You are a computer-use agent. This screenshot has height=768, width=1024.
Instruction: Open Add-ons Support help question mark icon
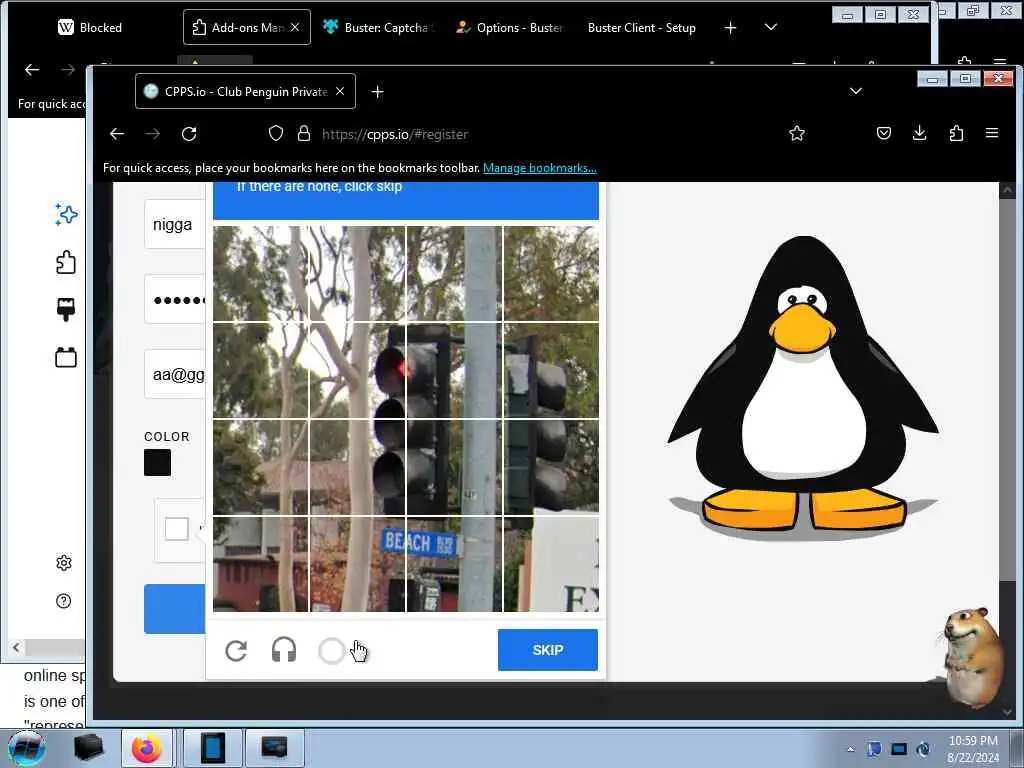coord(63,601)
